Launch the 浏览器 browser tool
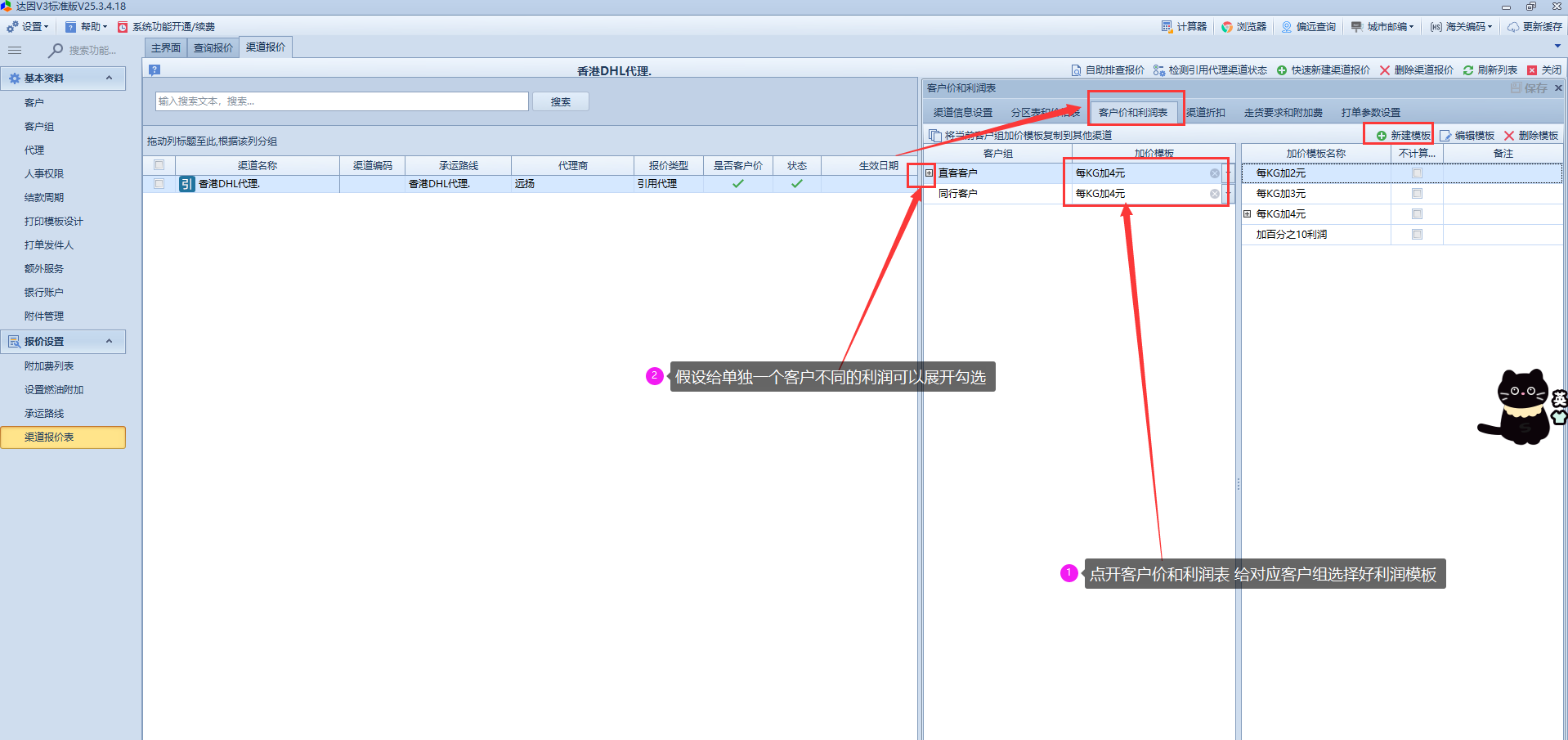 pos(1243,27)
